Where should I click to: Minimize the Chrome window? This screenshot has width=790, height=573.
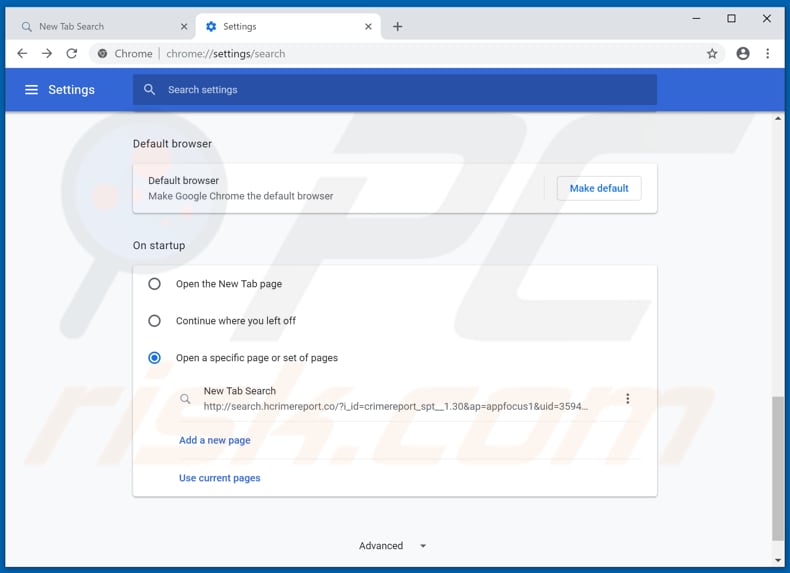696,19
